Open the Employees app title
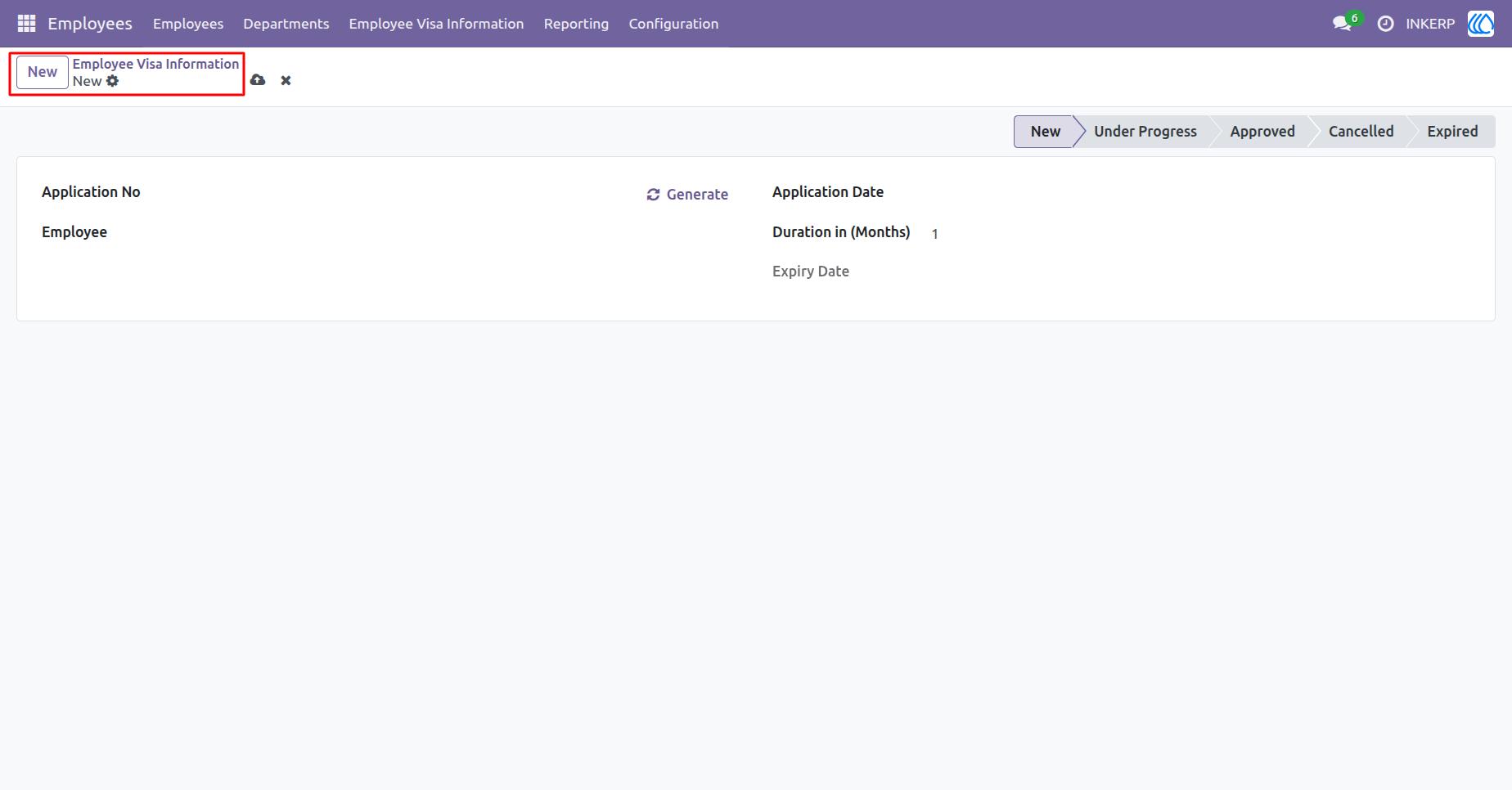The width and height of the screenshot is (1512, 790). [90, 24]
